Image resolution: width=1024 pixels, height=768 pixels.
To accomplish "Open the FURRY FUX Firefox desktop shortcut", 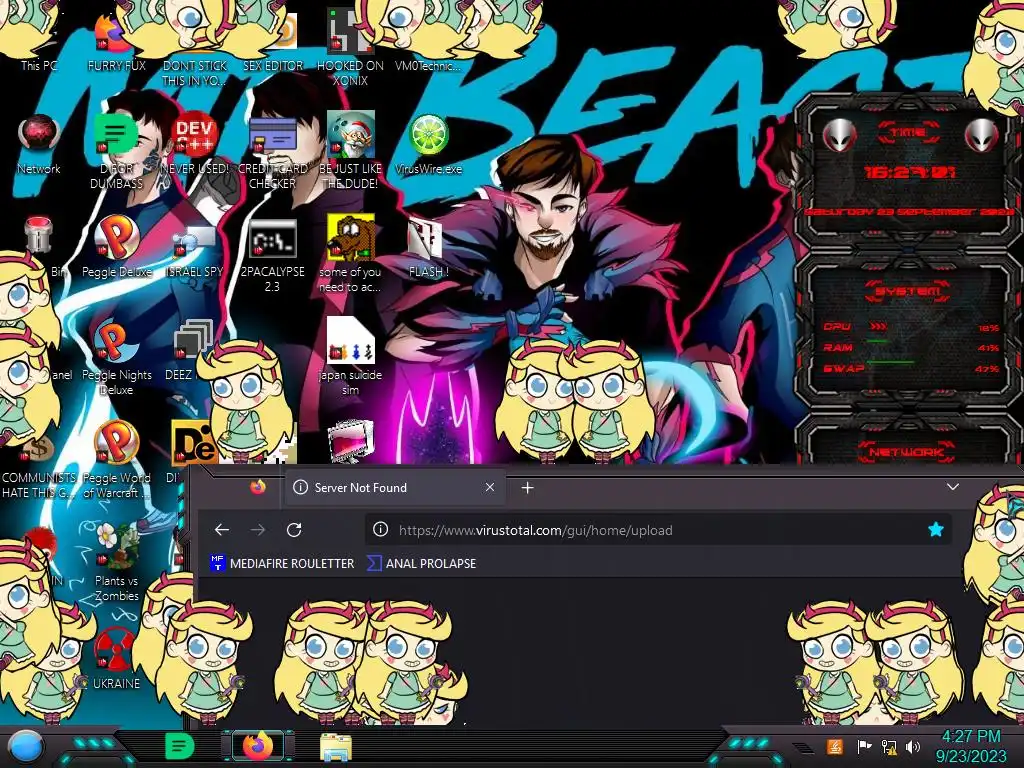I will [115, 40].
